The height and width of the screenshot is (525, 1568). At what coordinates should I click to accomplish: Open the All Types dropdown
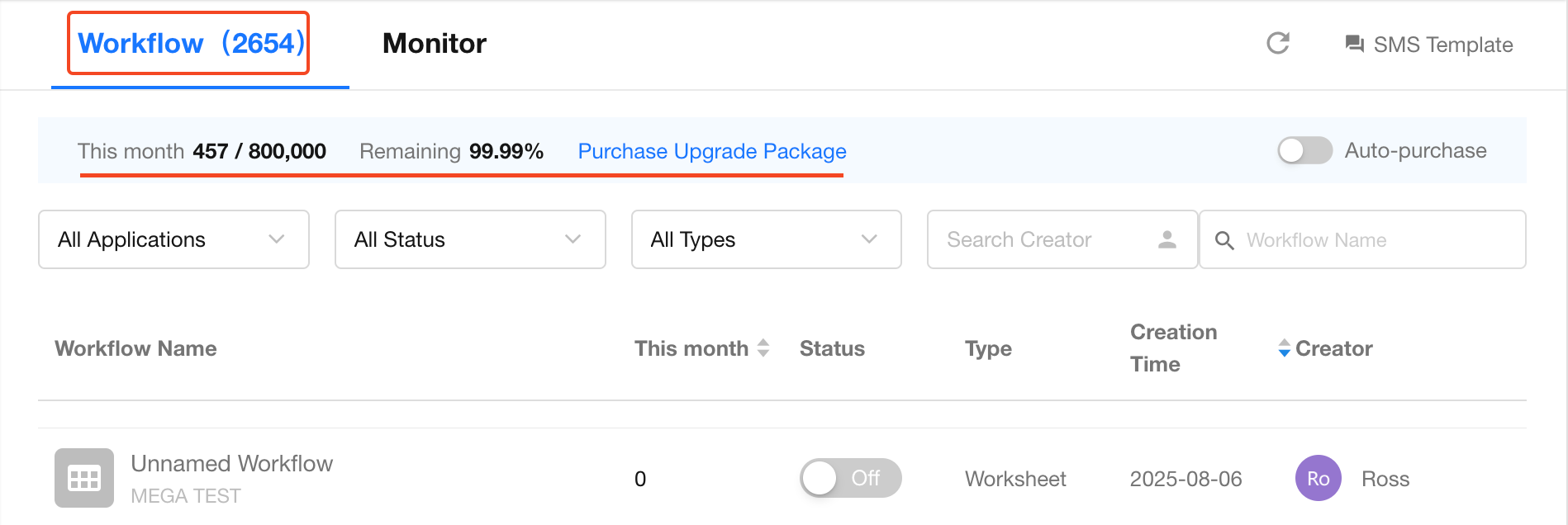[766, 239]
